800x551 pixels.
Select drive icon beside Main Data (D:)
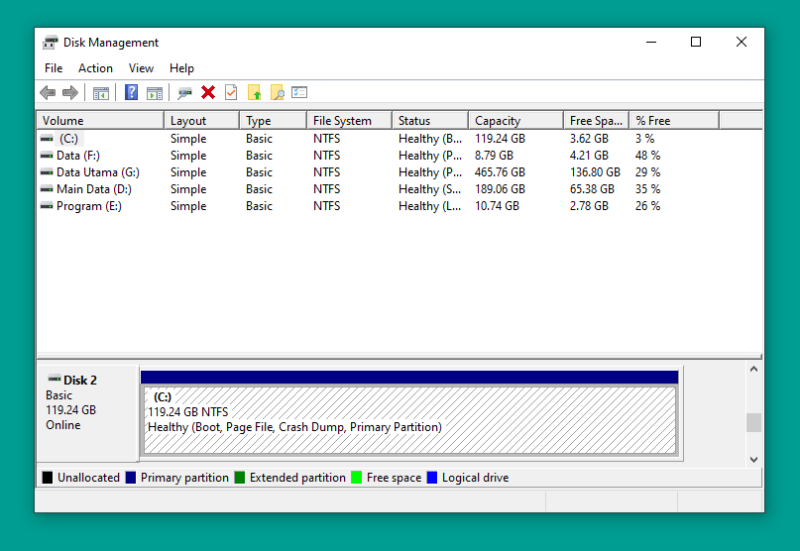(x=47, y=189)
